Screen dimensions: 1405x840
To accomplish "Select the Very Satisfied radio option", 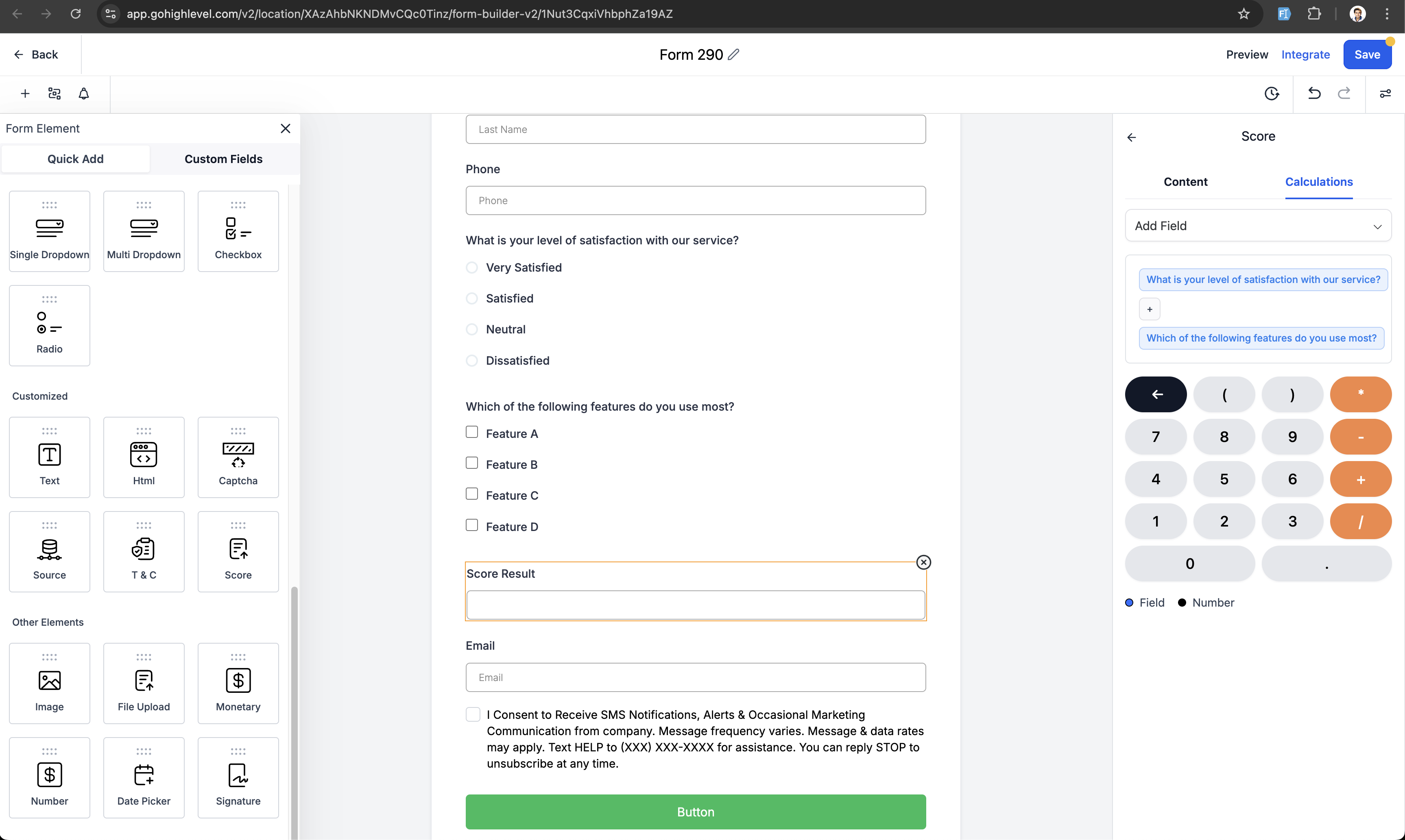I will pyautogui.click(x=472, y=267).
